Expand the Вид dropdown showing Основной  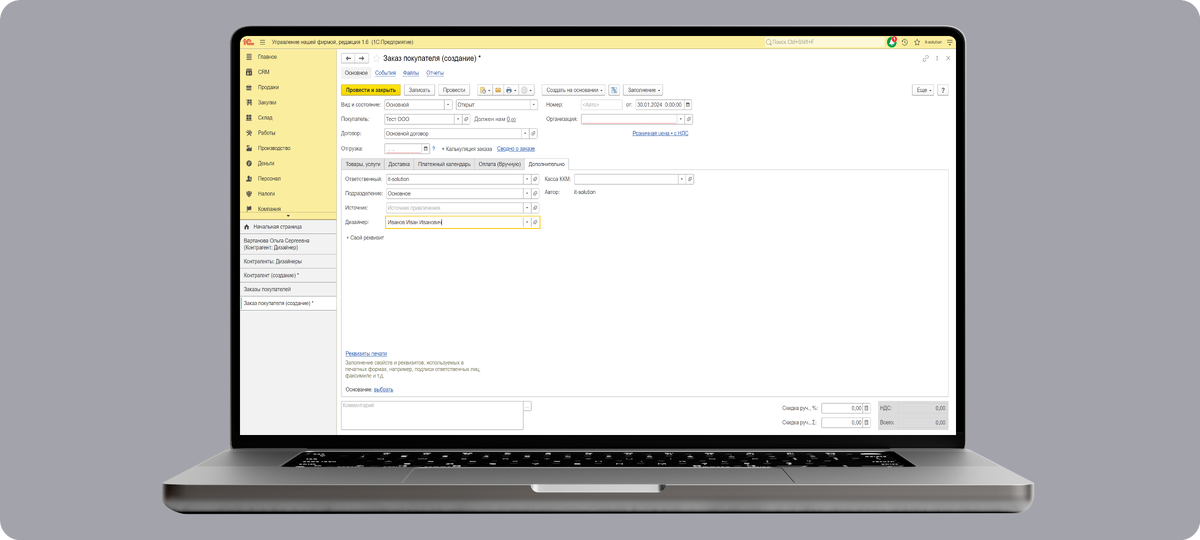click(x=446, y=104)
